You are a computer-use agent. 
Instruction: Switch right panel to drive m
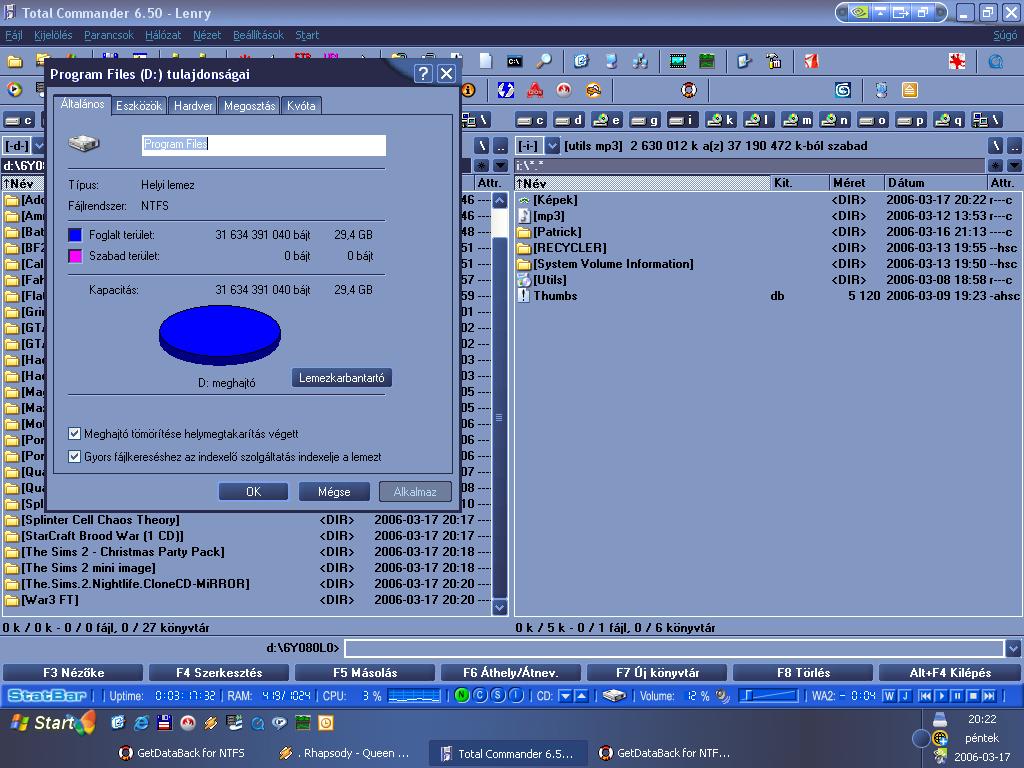coord(797,120)
